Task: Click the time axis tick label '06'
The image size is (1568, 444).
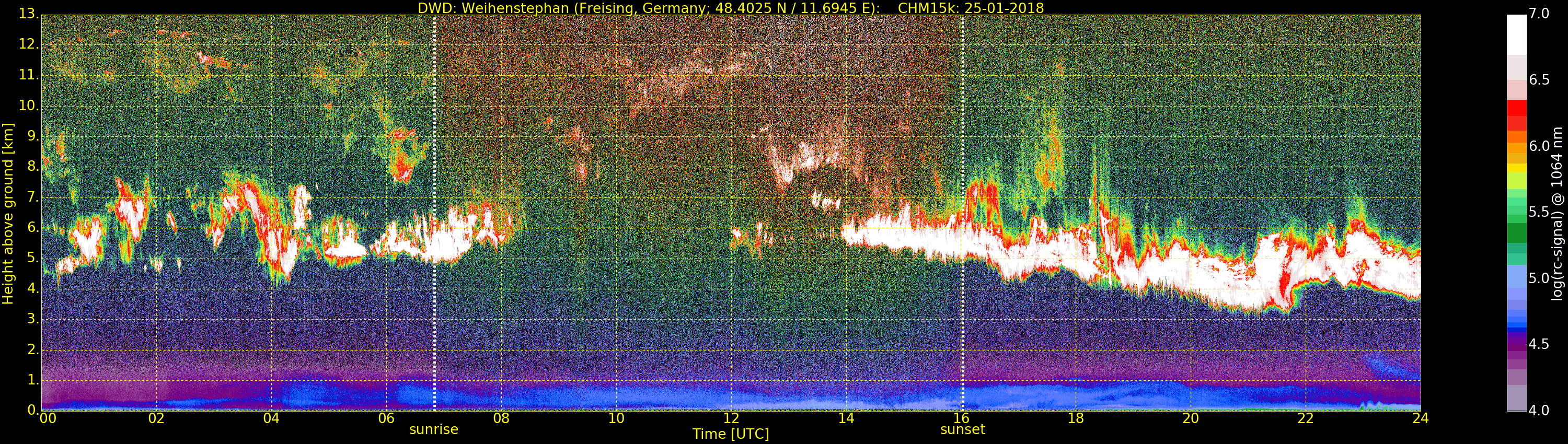Action: click(x=387, y=418)
